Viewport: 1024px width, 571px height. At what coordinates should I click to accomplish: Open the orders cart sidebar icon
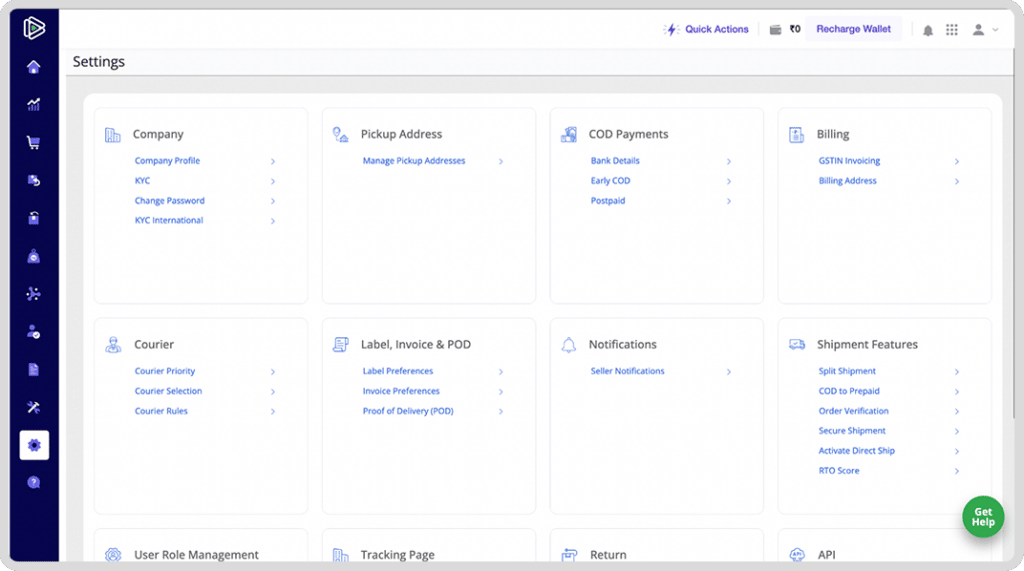[x=33, y=142]
